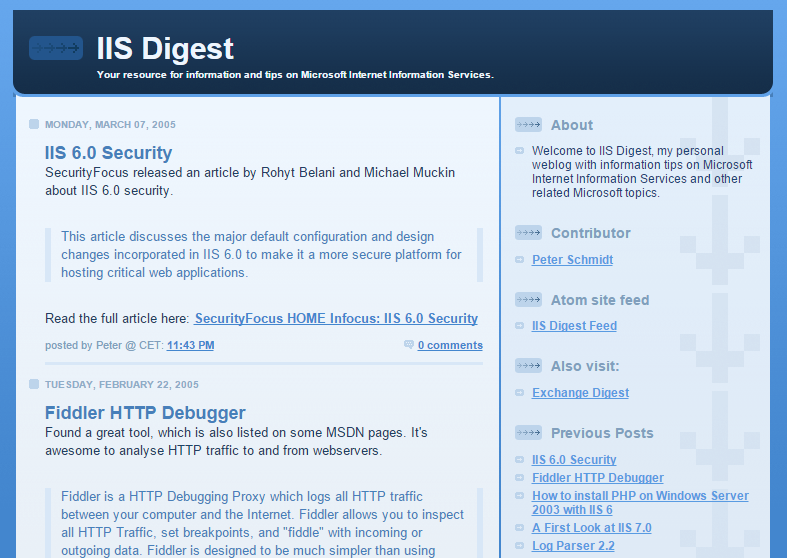
Task: Click the bullet icon next to Exchange Digest
Action: point(519,392)
